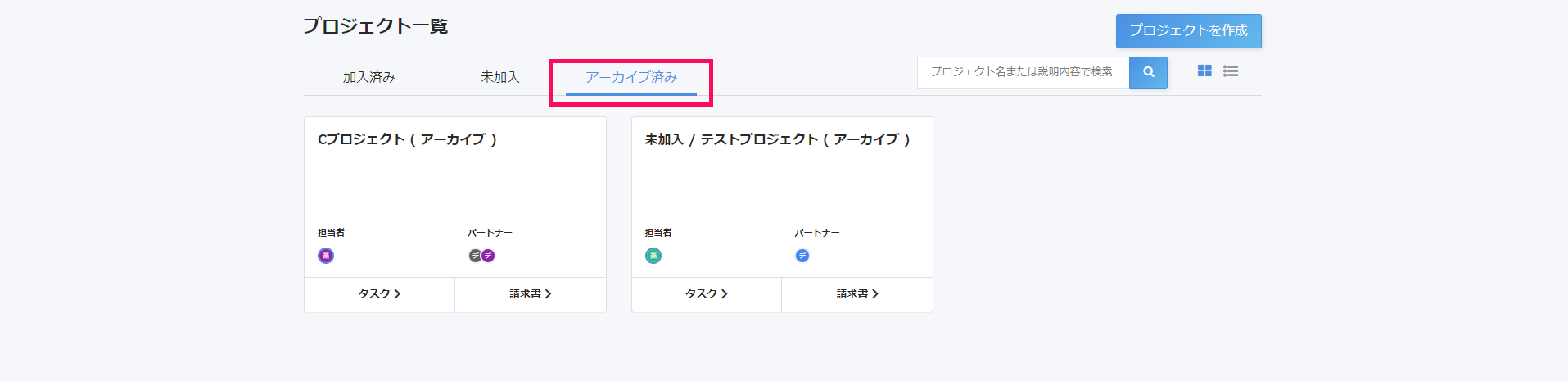
Task: Open the 加入済み tab
Action: (369, 77)
